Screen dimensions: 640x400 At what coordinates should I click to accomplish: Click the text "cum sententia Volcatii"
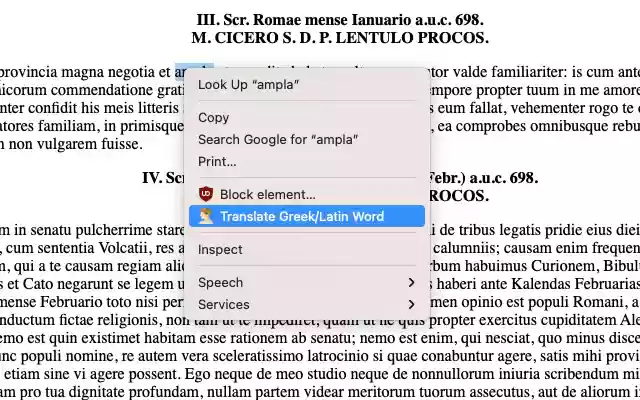tap(84, 248)
